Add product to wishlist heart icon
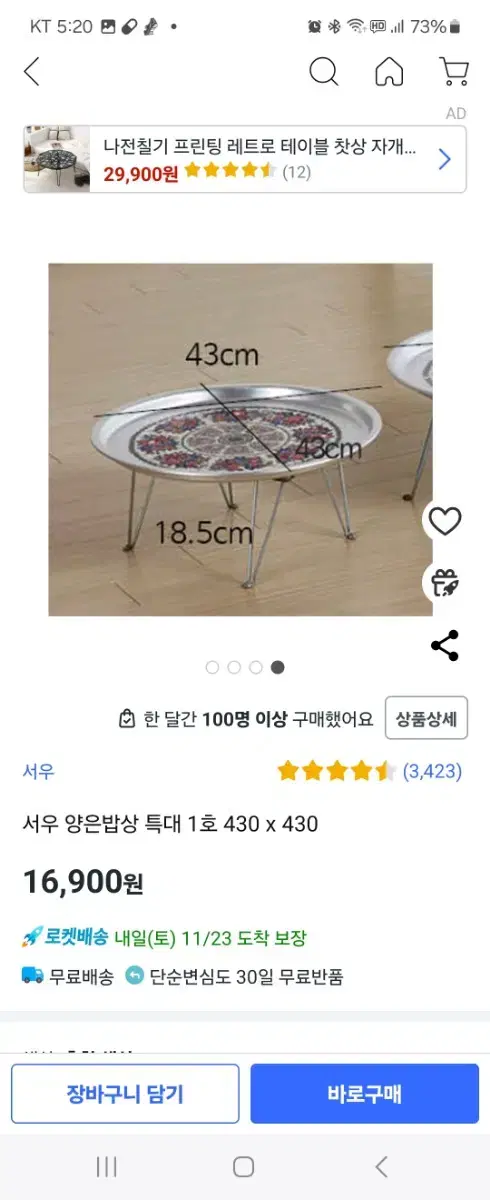Image resolution: width=490 pixels, height=1200 pixels. click(445, 521)
